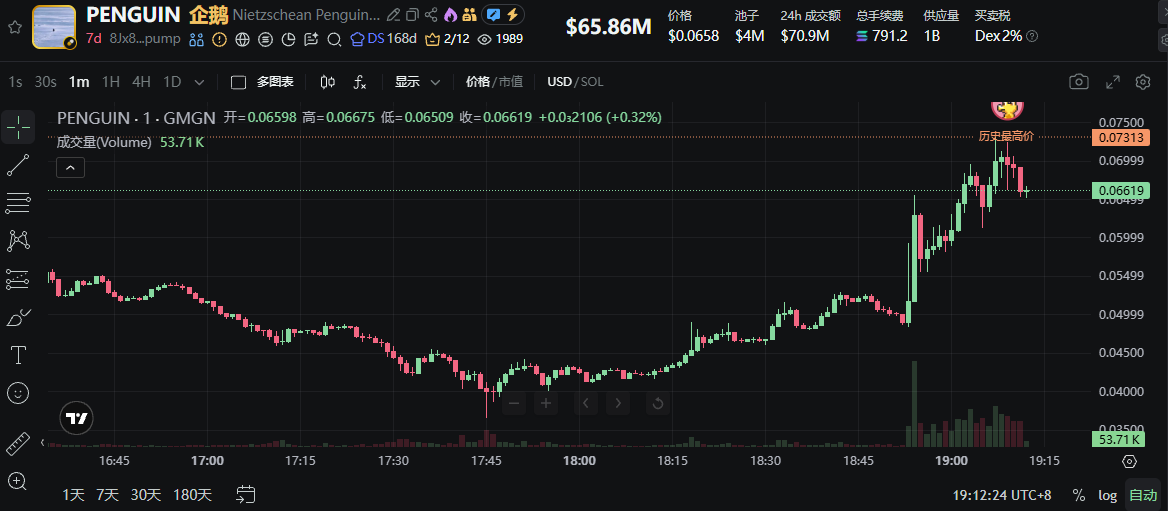Select the 1m timeframe

(x=79, y=82)
